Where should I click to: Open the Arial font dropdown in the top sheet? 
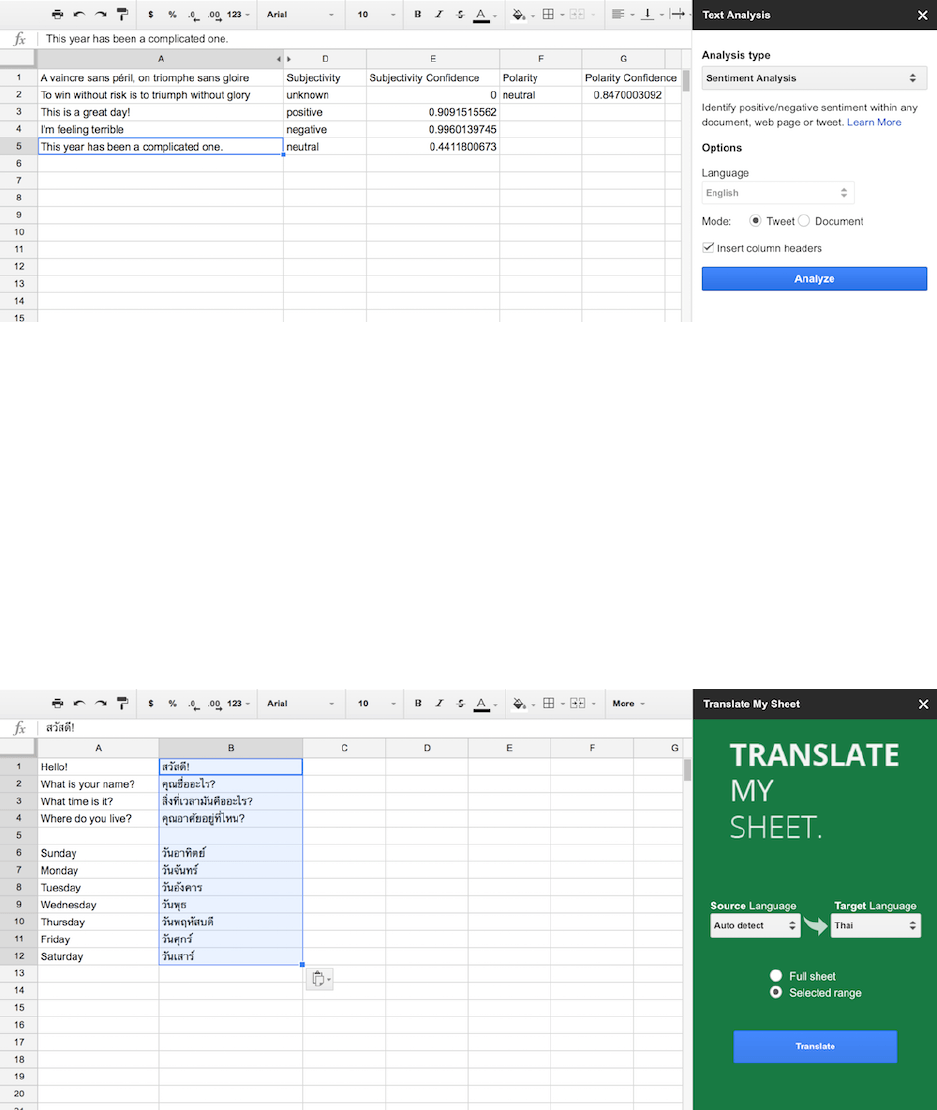pyautogui.click(x=300, y=14)
